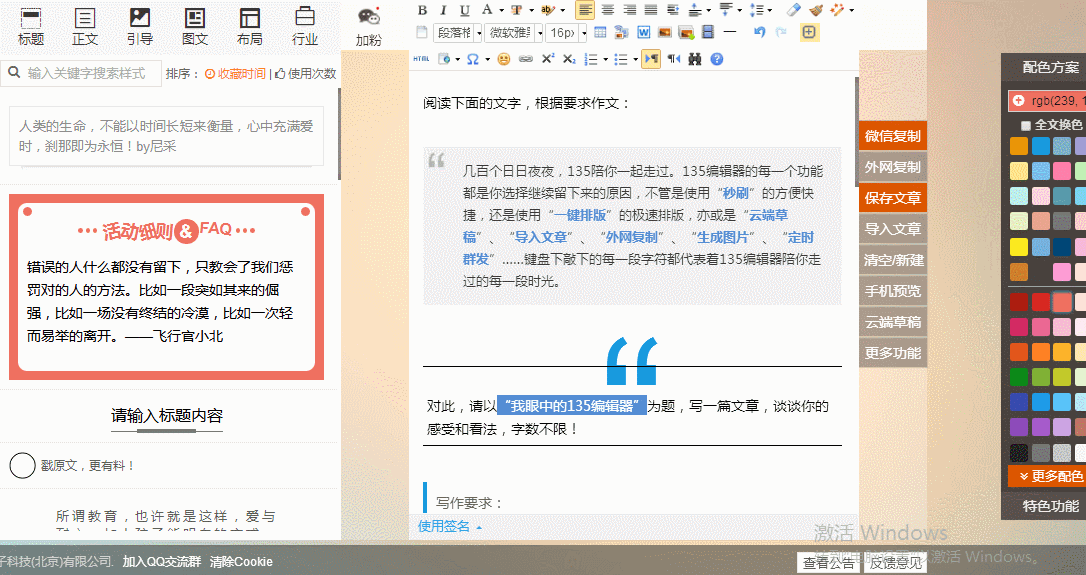
Task: Insert video film strip icon
Action: (x=707, y=32)
